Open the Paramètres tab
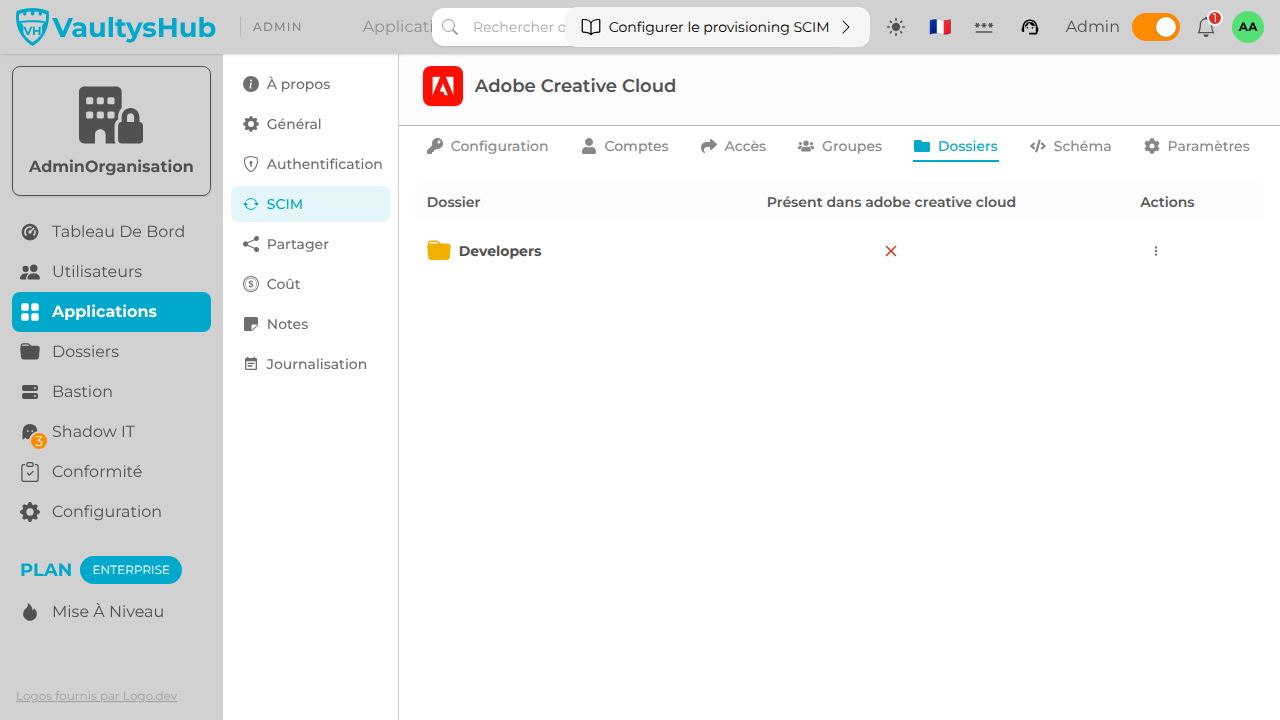Viewport: 1280px width, 720px height. tap(1197, 146)
